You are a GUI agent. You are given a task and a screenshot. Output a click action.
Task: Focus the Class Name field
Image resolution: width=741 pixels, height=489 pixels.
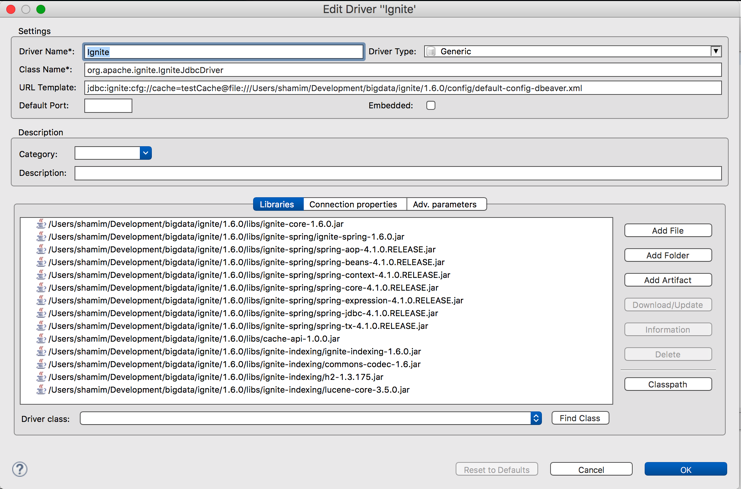pos(403,70)
